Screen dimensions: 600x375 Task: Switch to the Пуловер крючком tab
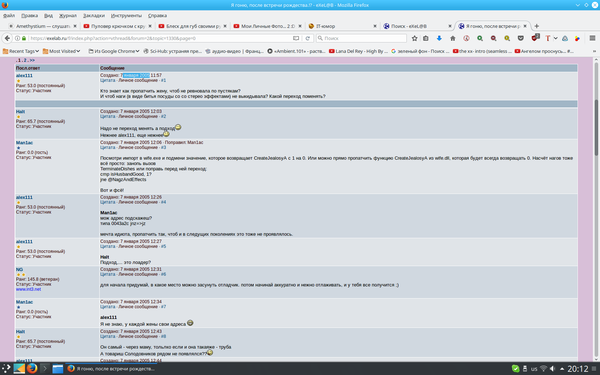(118, 26)
